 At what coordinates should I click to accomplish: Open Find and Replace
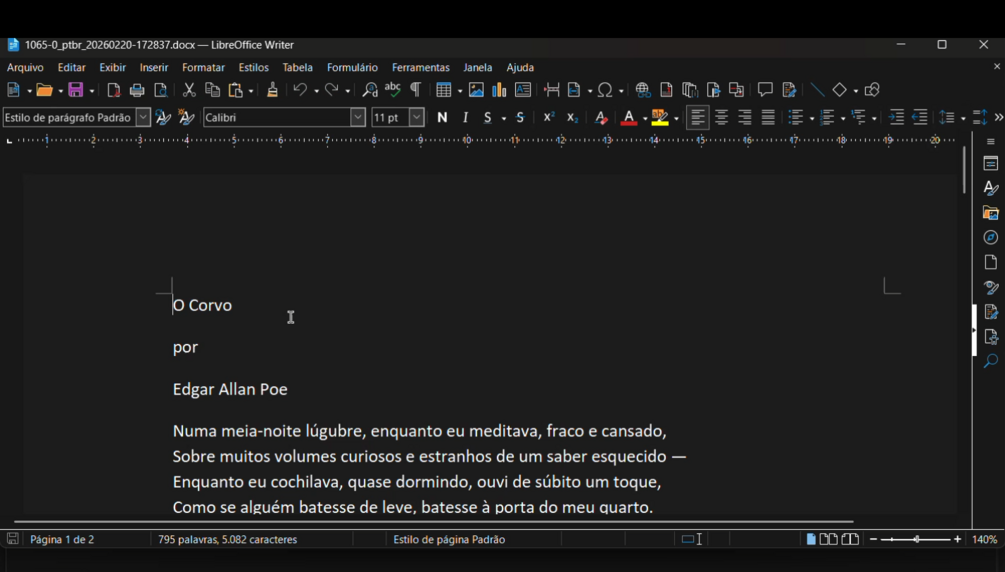point(370,90)
